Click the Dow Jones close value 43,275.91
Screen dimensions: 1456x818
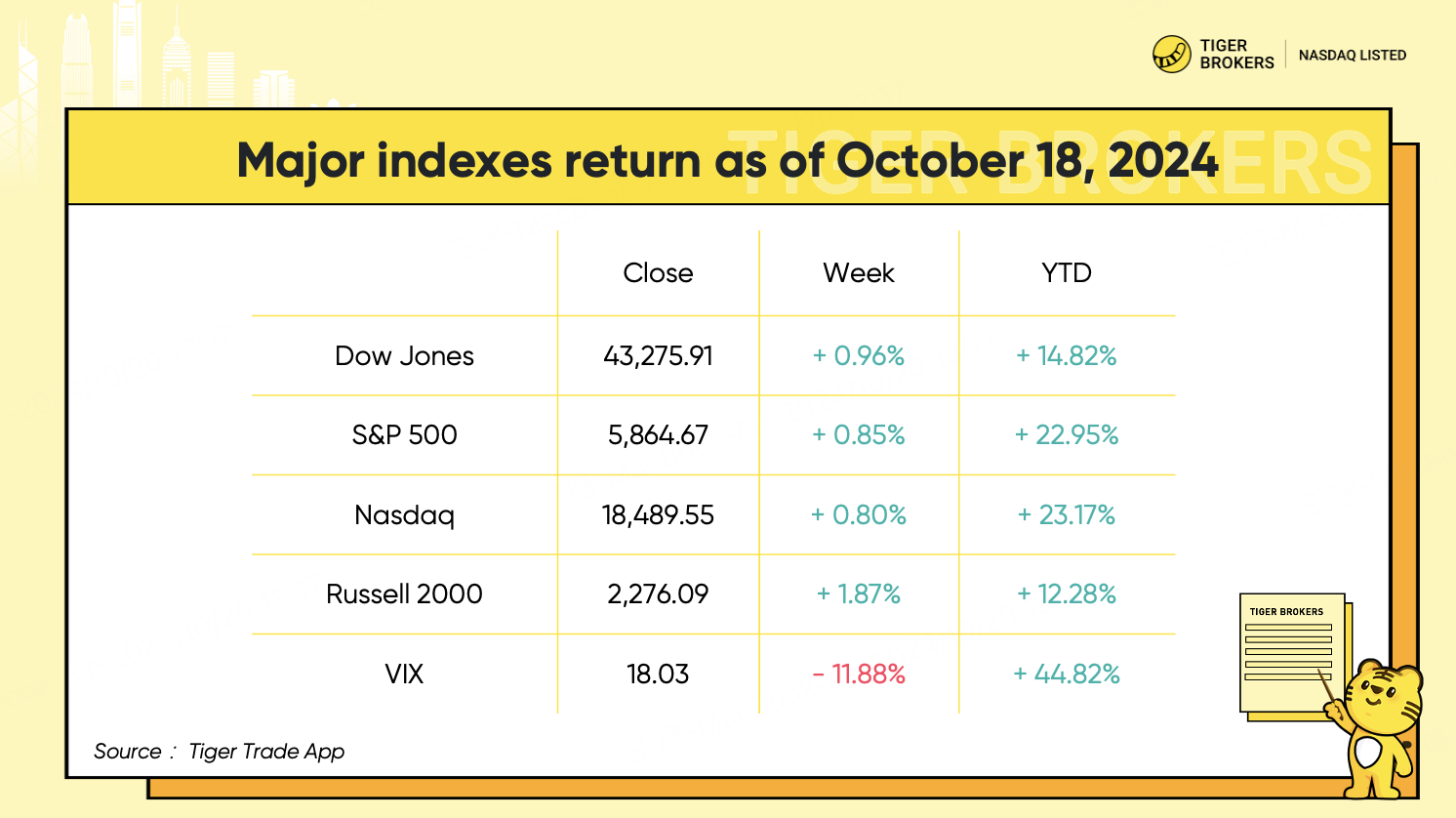coord(658,356)
